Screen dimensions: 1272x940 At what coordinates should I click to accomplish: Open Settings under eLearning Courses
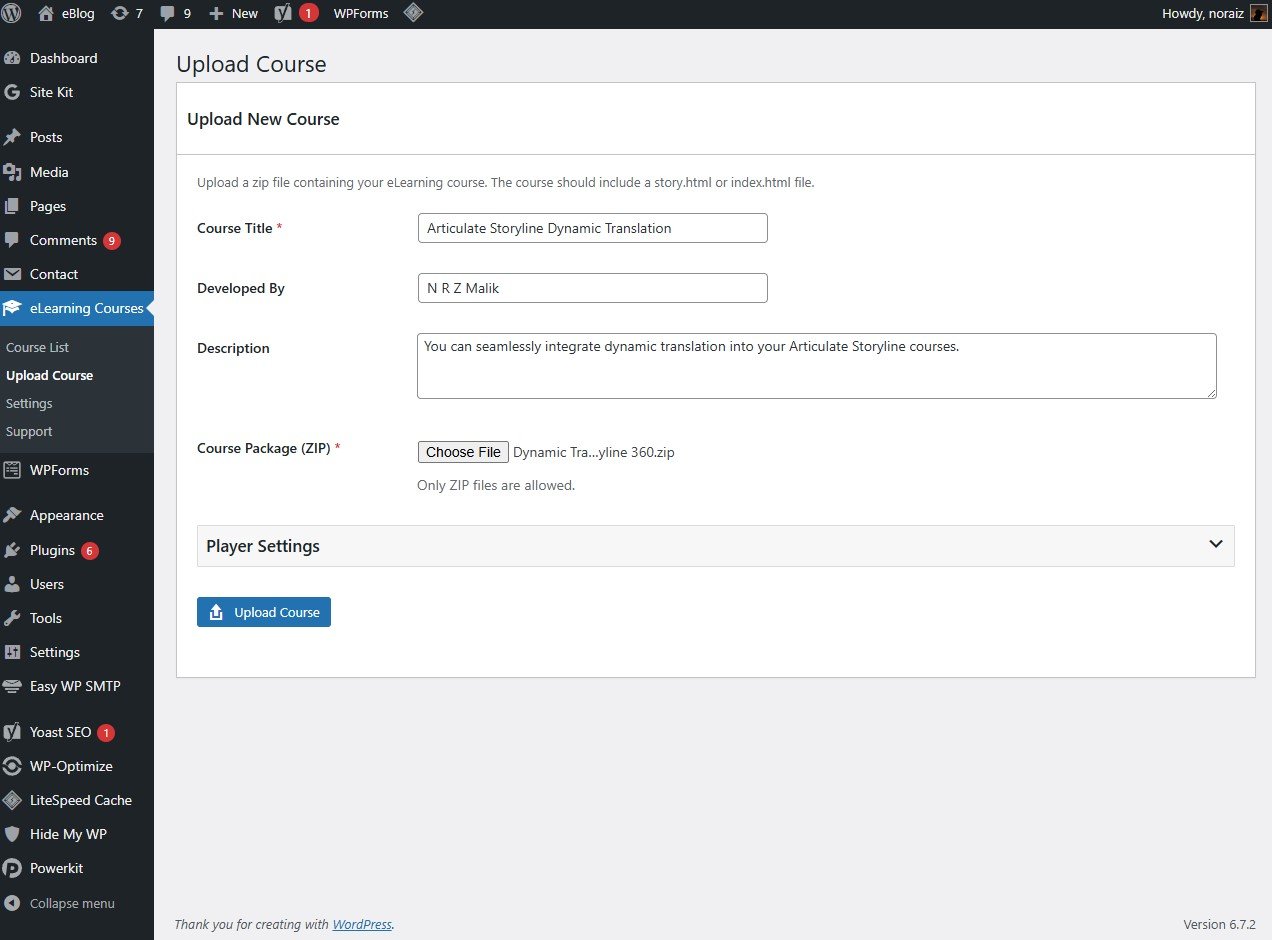(x=29, y=403)
